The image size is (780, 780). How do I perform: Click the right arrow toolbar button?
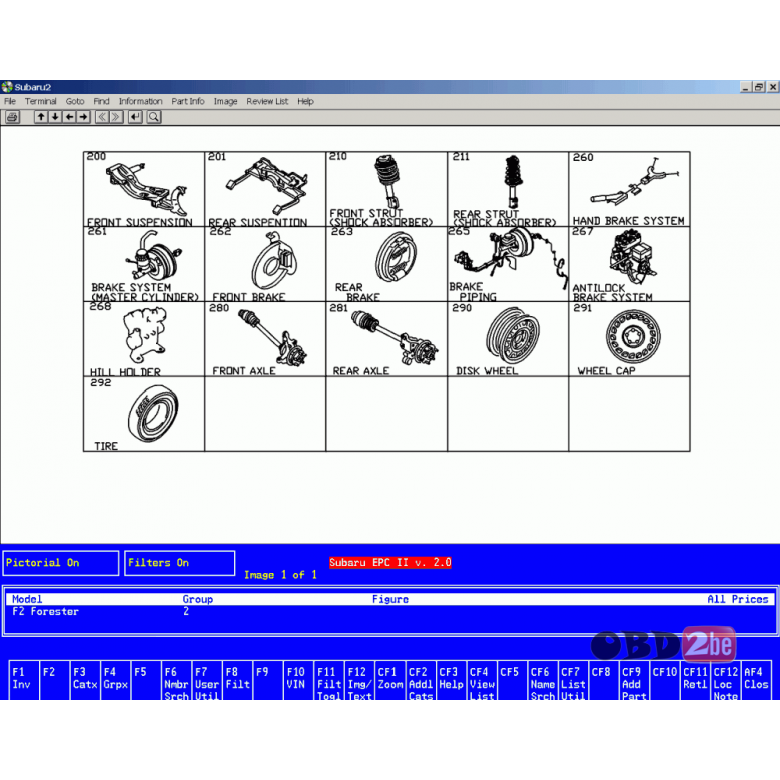(x=83, y=117)
